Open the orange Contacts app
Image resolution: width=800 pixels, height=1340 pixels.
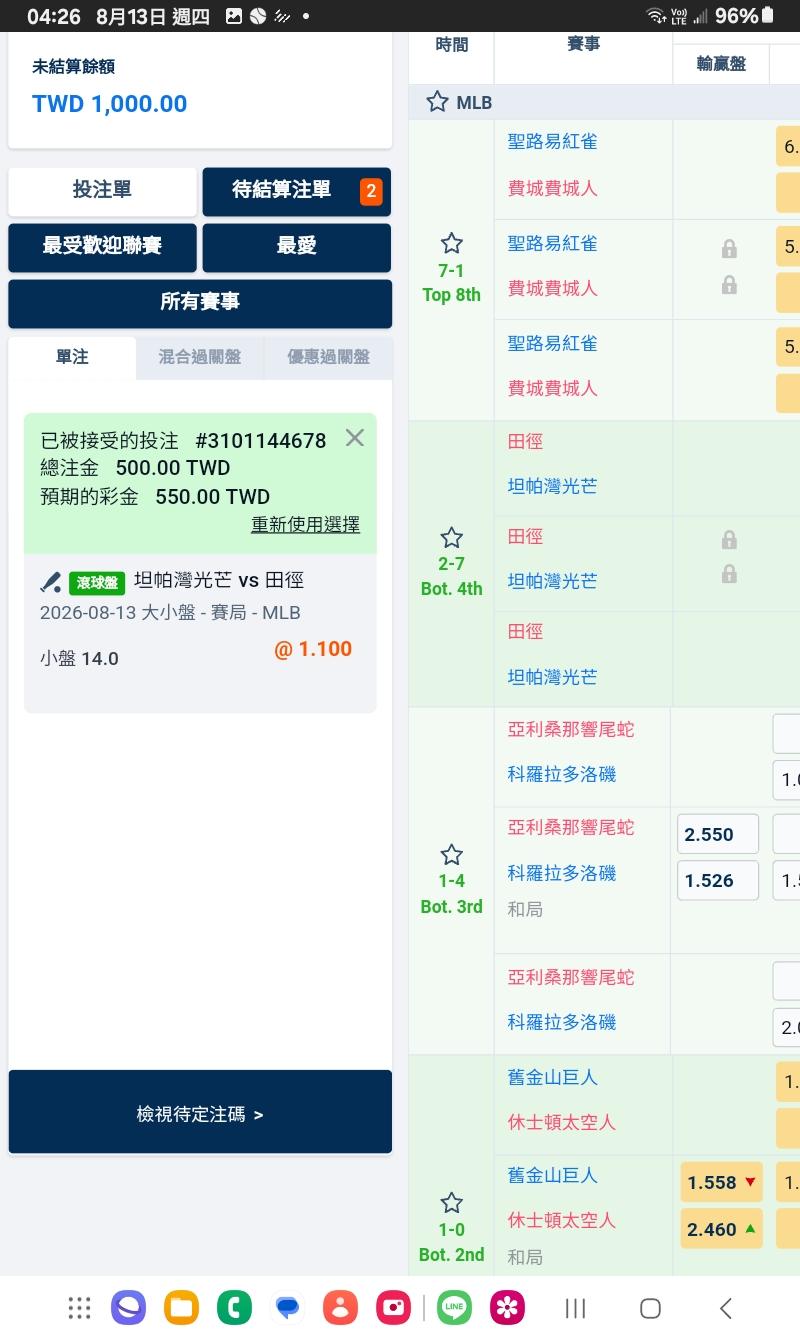click(x=341, y=1307)
